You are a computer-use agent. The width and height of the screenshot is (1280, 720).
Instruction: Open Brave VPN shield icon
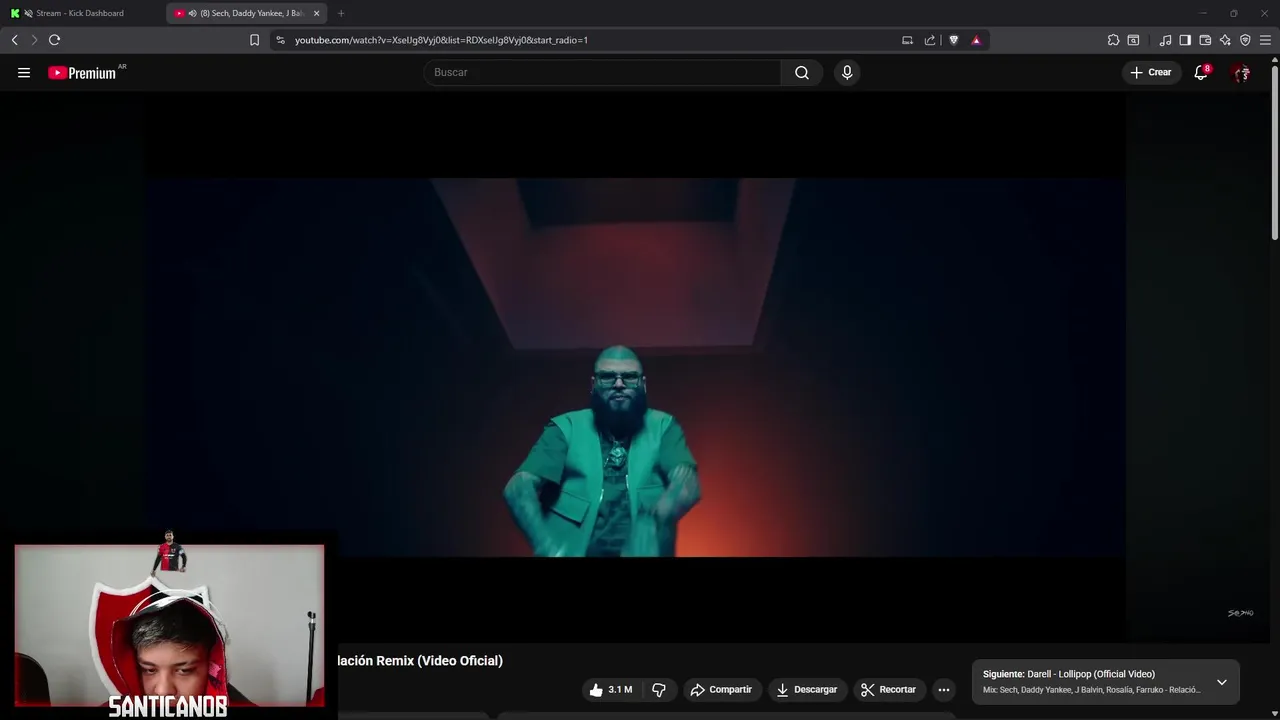click(x=1245, y=40)
